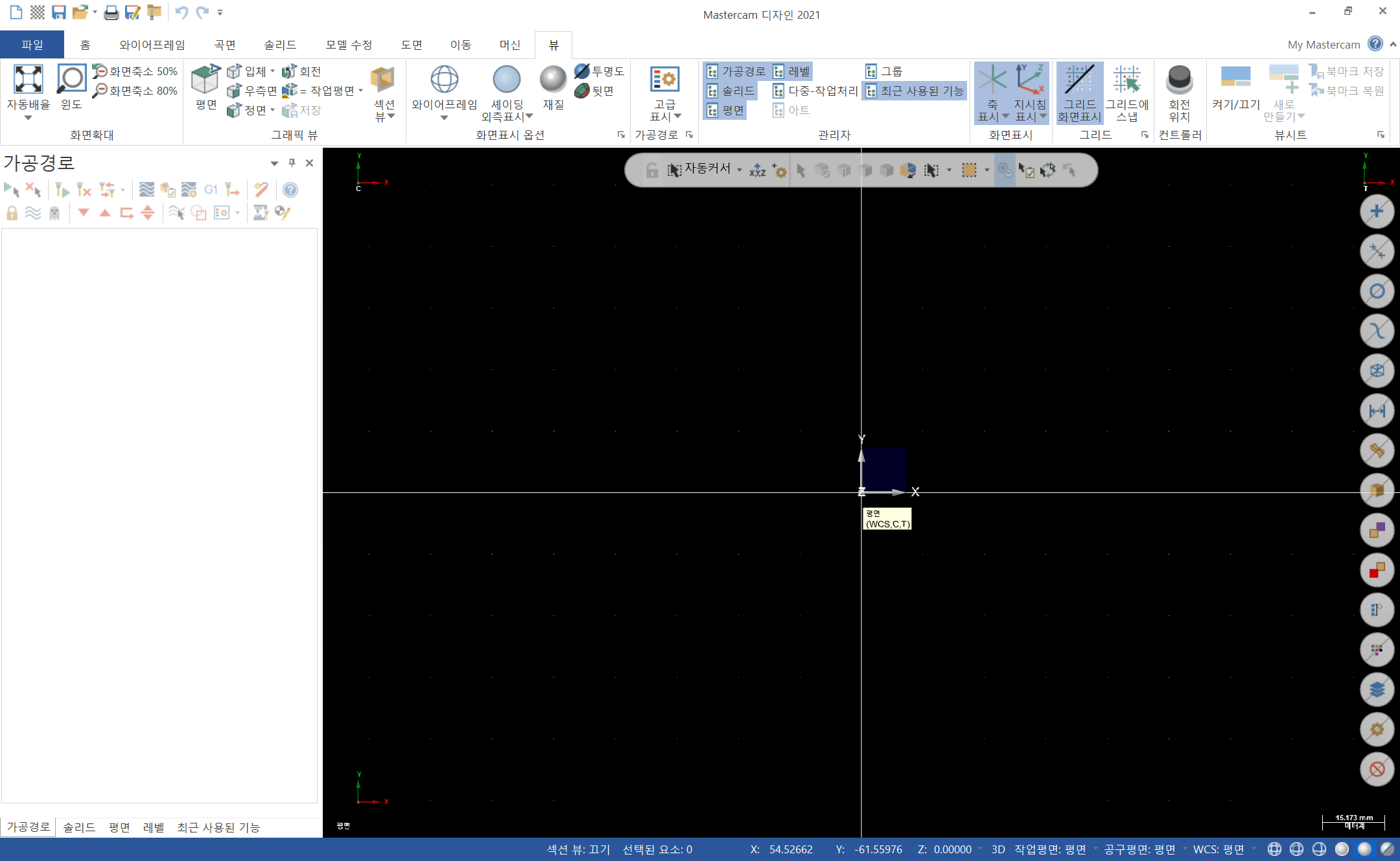Open the 와이어프레임 ribbon tab

(x=152, y=45)
